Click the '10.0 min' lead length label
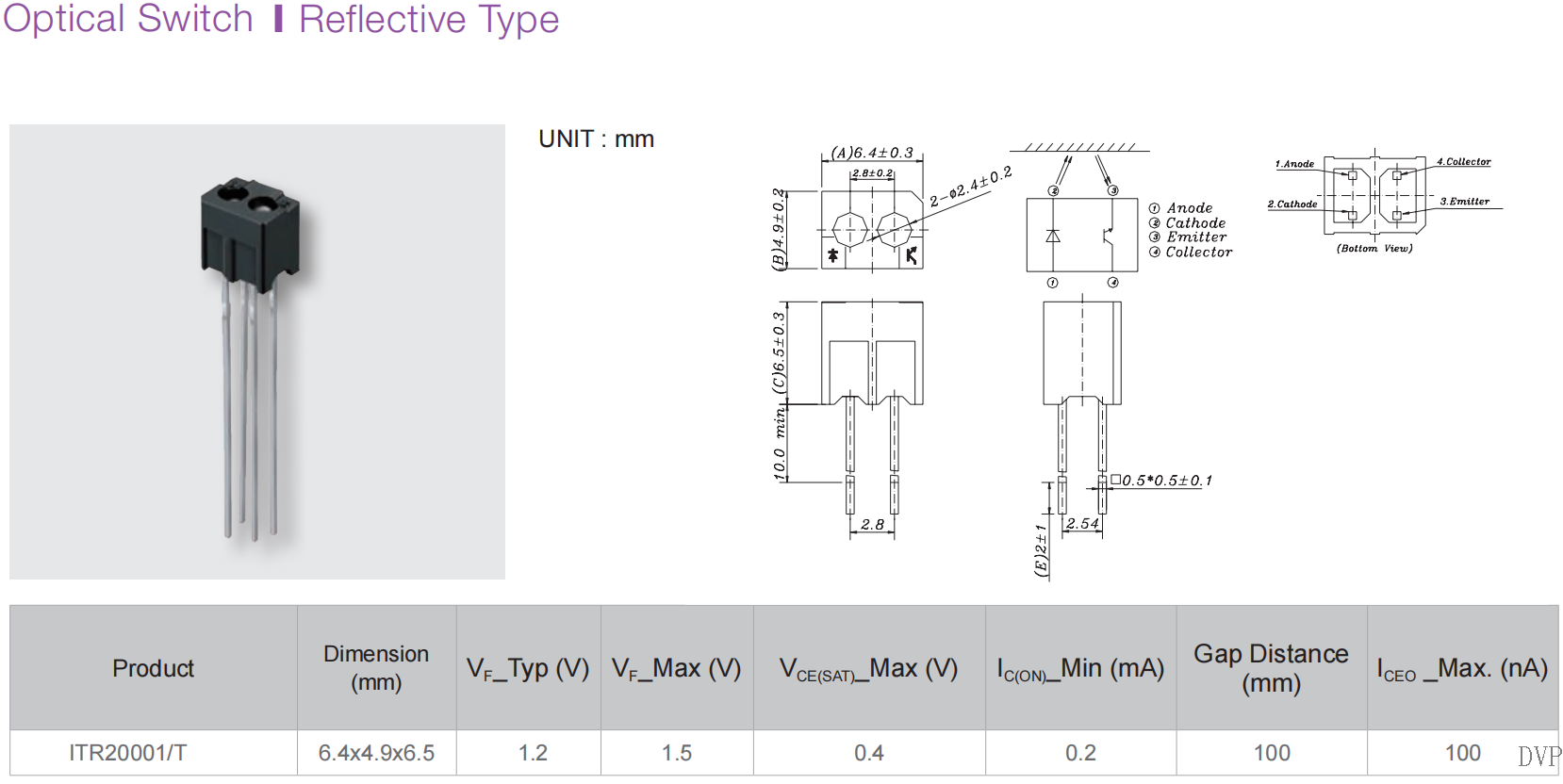Image resolution: width=1563 pixels, height=784 pixels. [x=779, y=443]
